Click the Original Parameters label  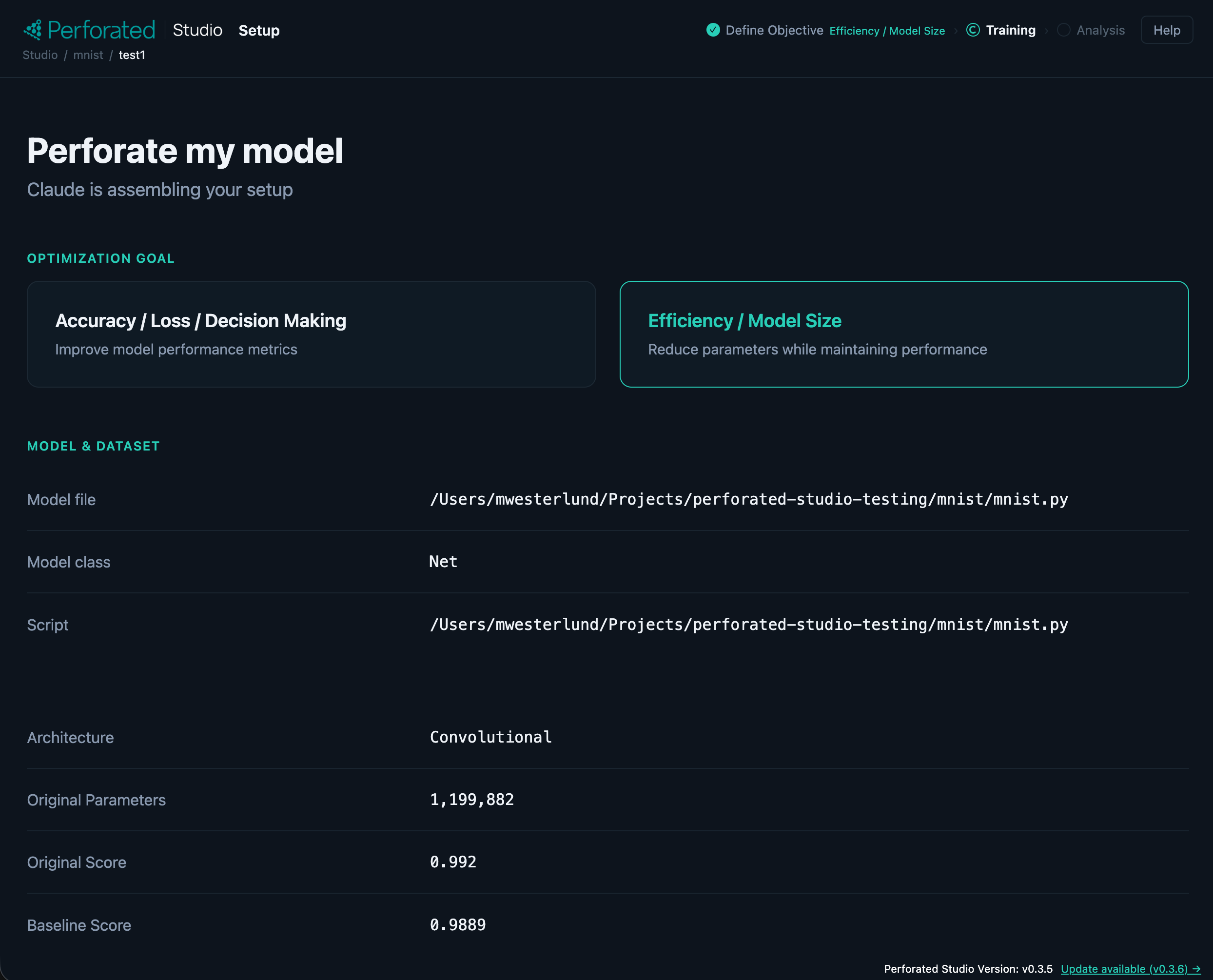pos(97,800)
